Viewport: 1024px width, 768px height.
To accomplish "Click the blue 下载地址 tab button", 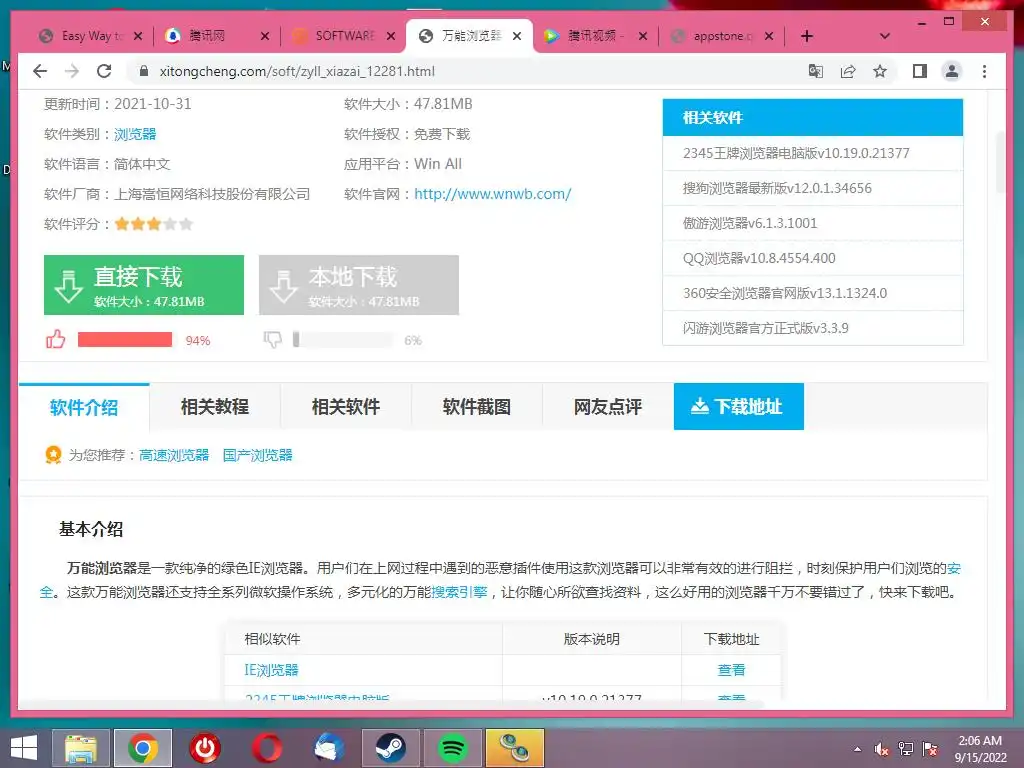I will 739,406.
